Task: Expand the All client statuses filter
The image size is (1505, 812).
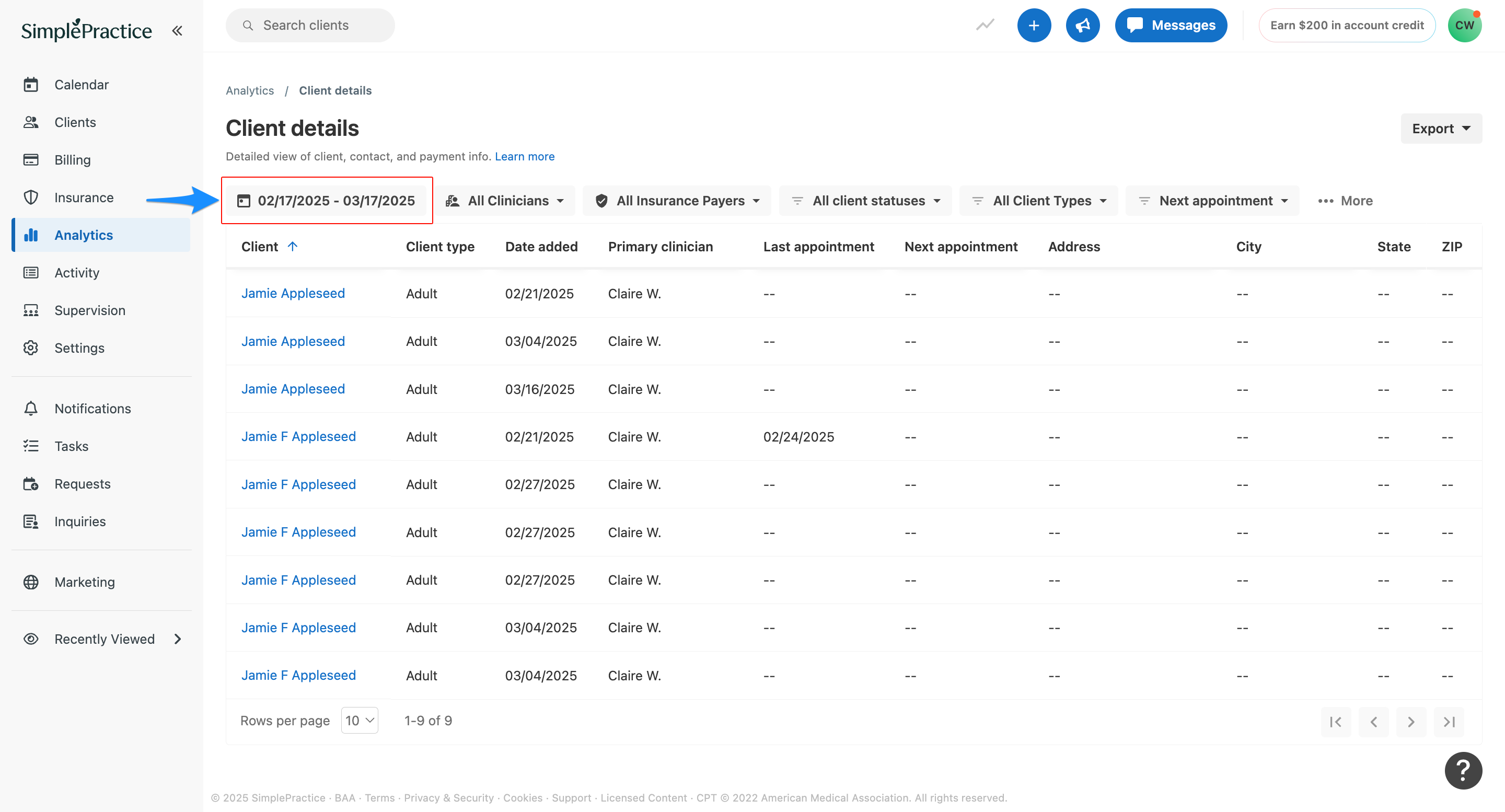Action: (867, 201)
